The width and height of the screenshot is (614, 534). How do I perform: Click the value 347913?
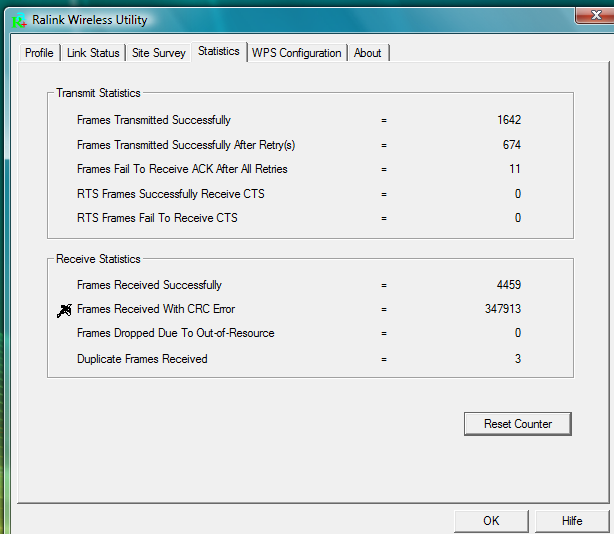coord(503,309)
